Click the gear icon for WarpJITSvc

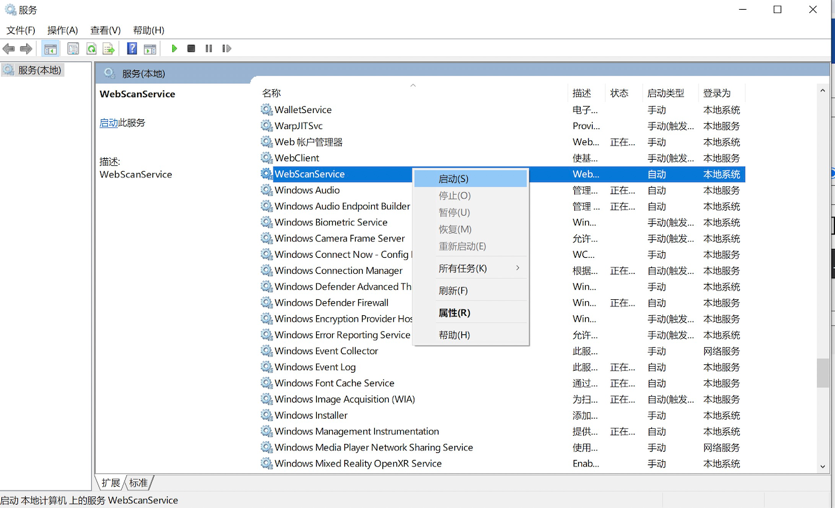point(266,126)
